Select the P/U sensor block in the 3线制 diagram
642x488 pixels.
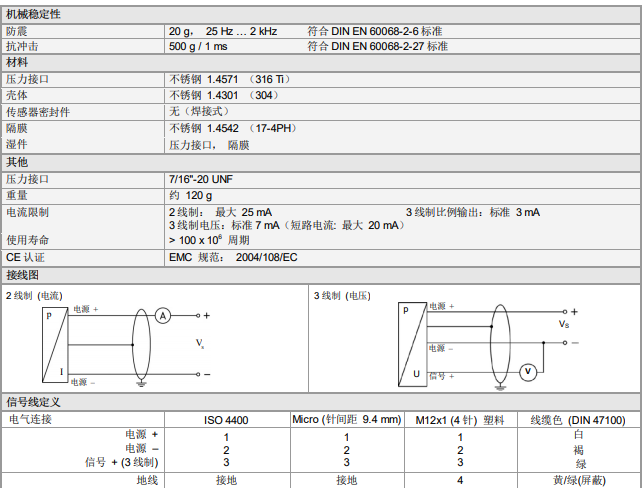pos(410,343)
